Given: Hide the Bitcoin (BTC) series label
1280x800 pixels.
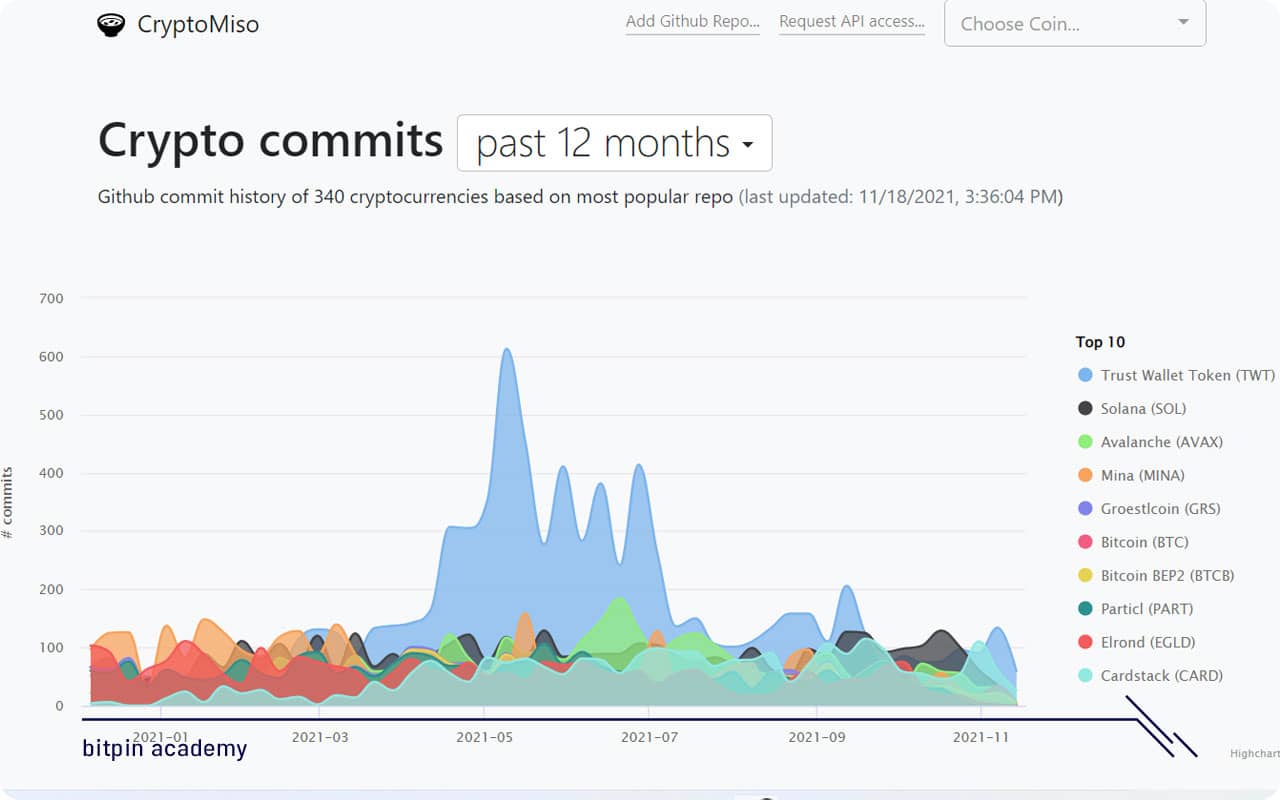Looking at the screenshot, I should (x=1147, y=542).
